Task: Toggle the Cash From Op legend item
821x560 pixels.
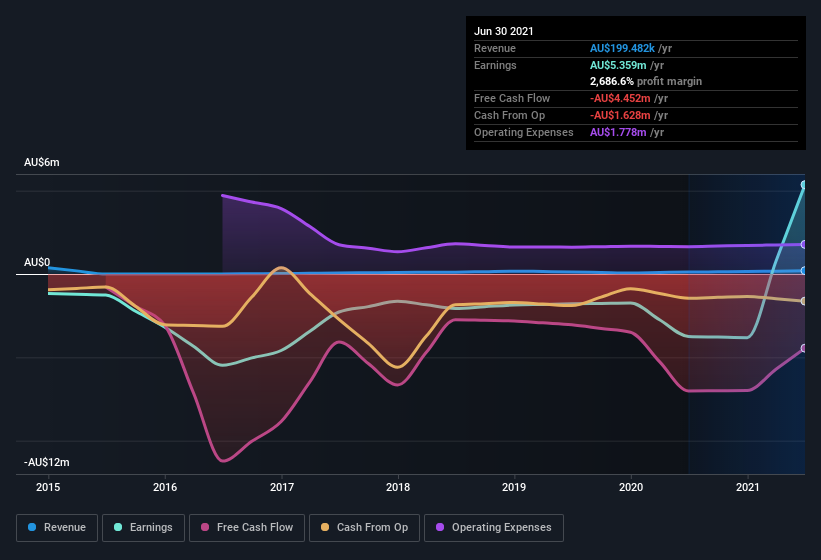Action: point(364,528)
